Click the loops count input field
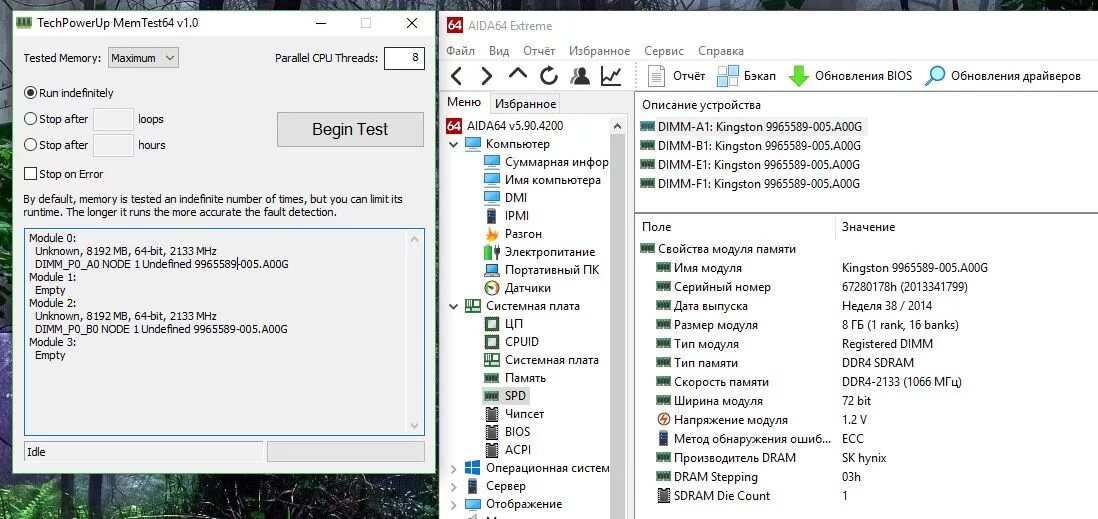The height and width of the screenshot is (519, 1098). tap(113, 119)
